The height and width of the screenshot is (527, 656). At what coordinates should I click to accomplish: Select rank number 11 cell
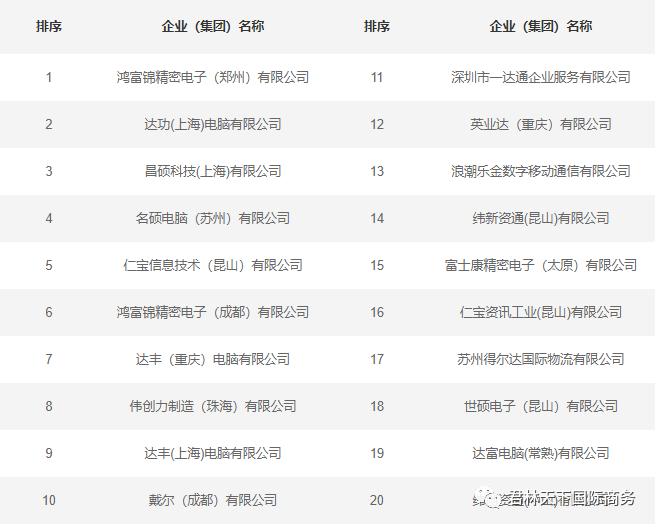(377, 77)
